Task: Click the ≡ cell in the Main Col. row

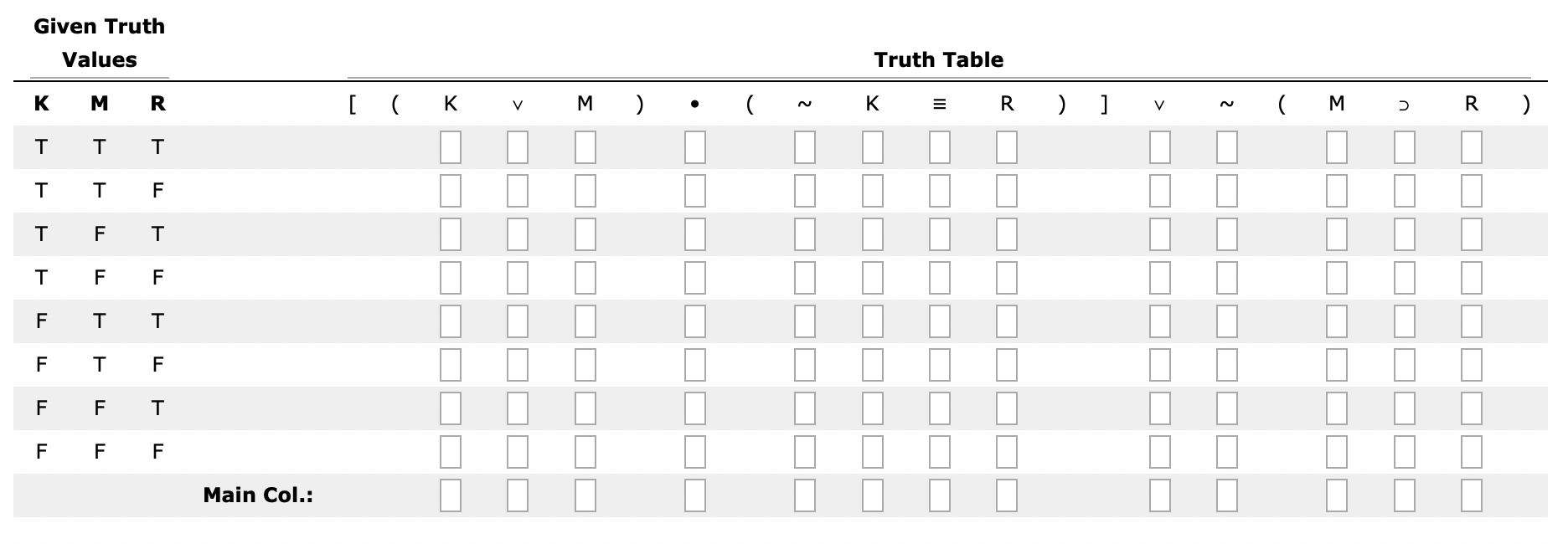Action: click(938, 495)
